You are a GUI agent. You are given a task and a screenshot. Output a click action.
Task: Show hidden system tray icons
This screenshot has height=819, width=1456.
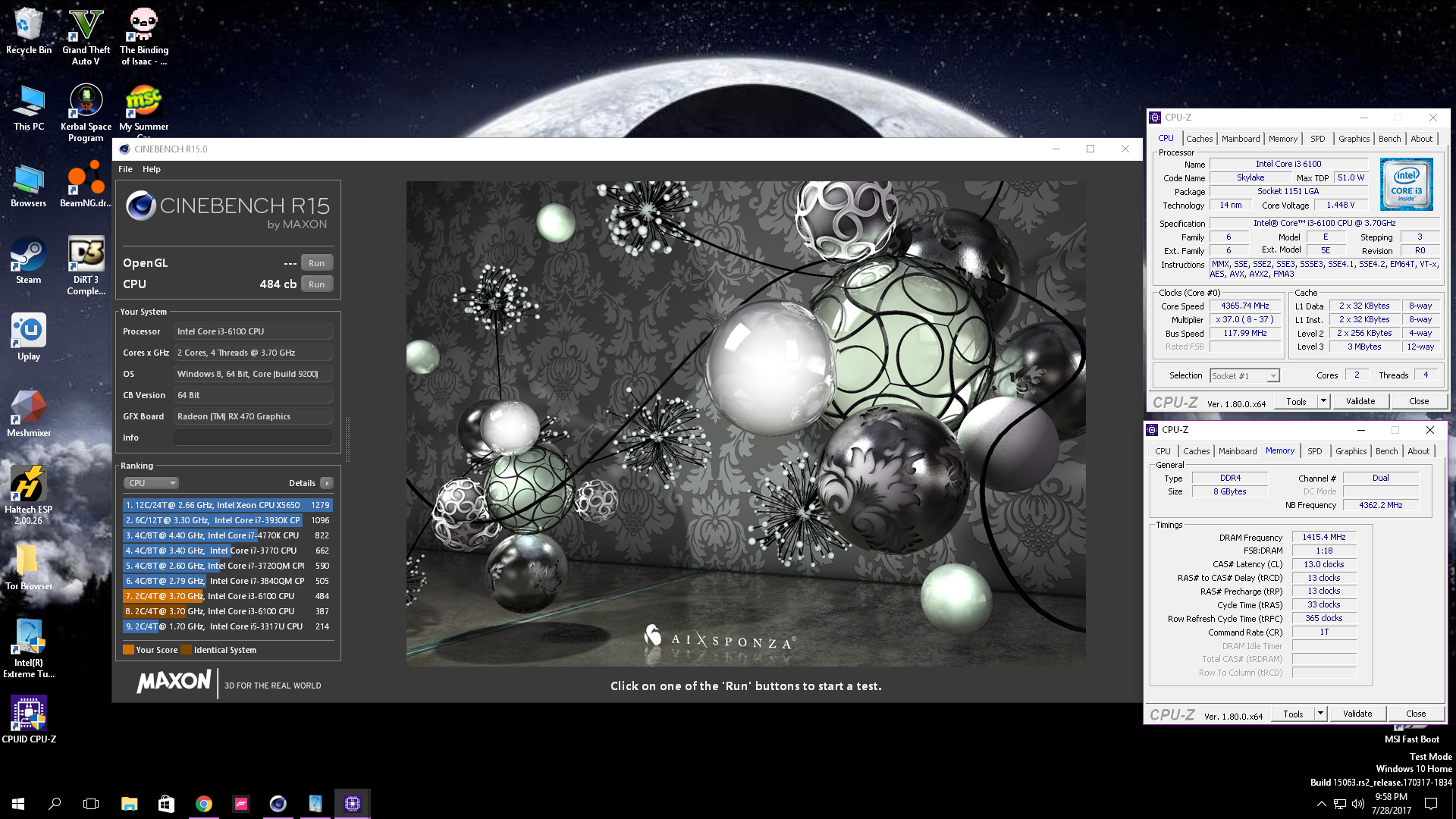(x=1322, y=804)
